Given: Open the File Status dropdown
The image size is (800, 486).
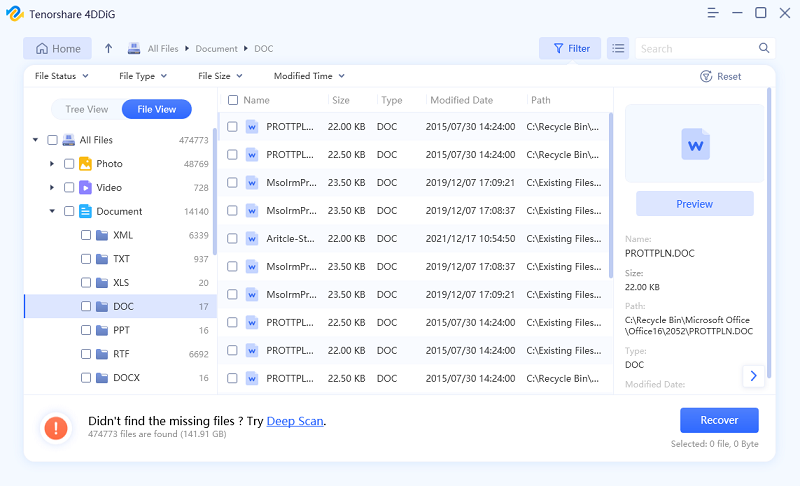Looking at the screenshot, I should tap(62, 76).
